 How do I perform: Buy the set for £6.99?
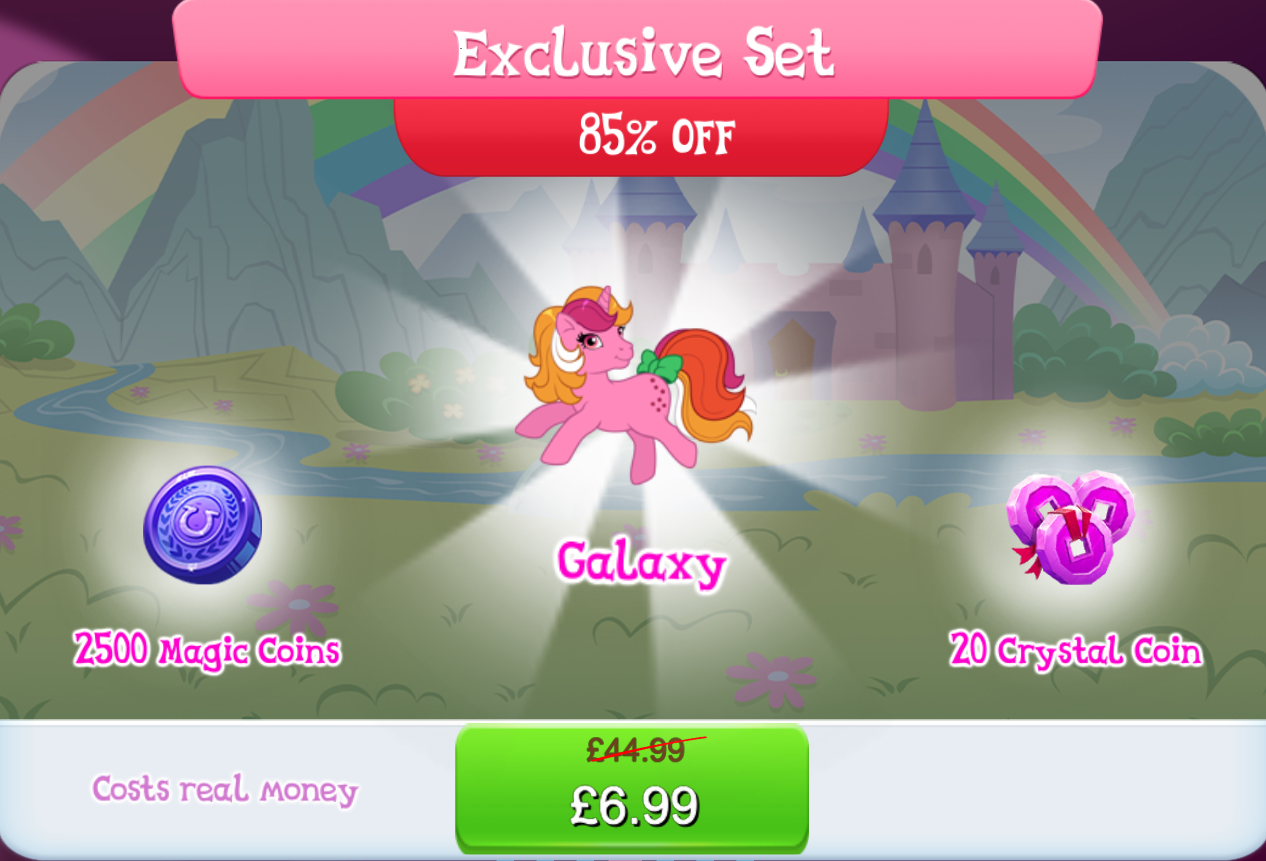[632, 789]
